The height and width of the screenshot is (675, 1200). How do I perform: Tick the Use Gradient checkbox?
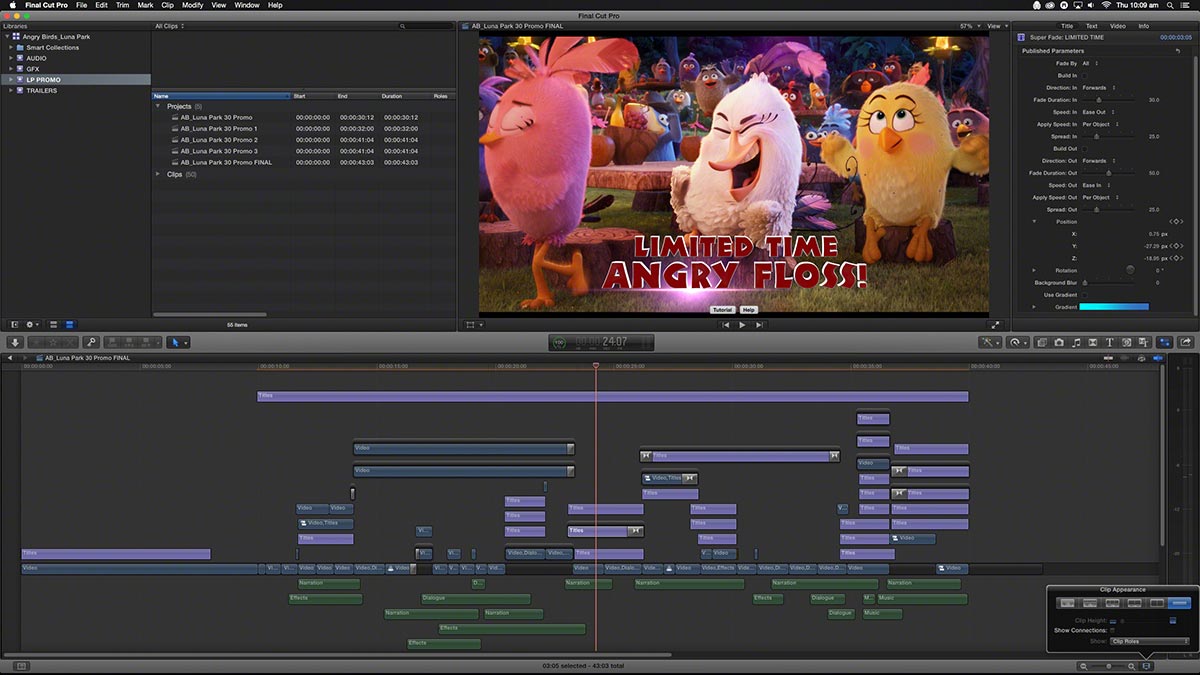(x=1085, y=295)
